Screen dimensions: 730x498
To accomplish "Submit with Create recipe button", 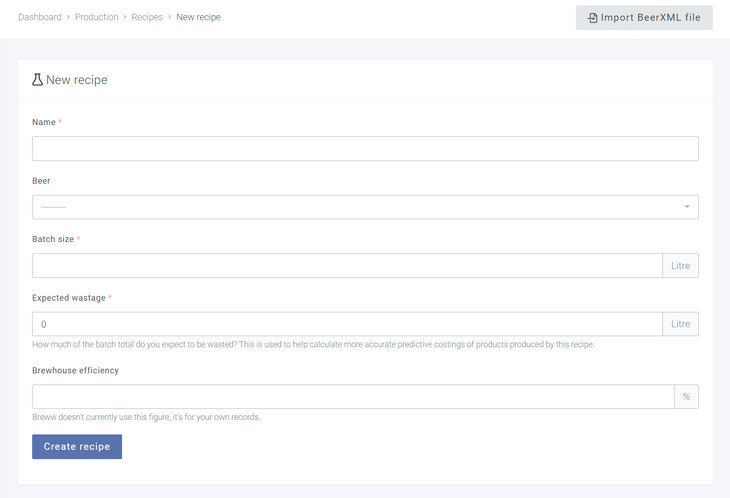I will 77,446.
